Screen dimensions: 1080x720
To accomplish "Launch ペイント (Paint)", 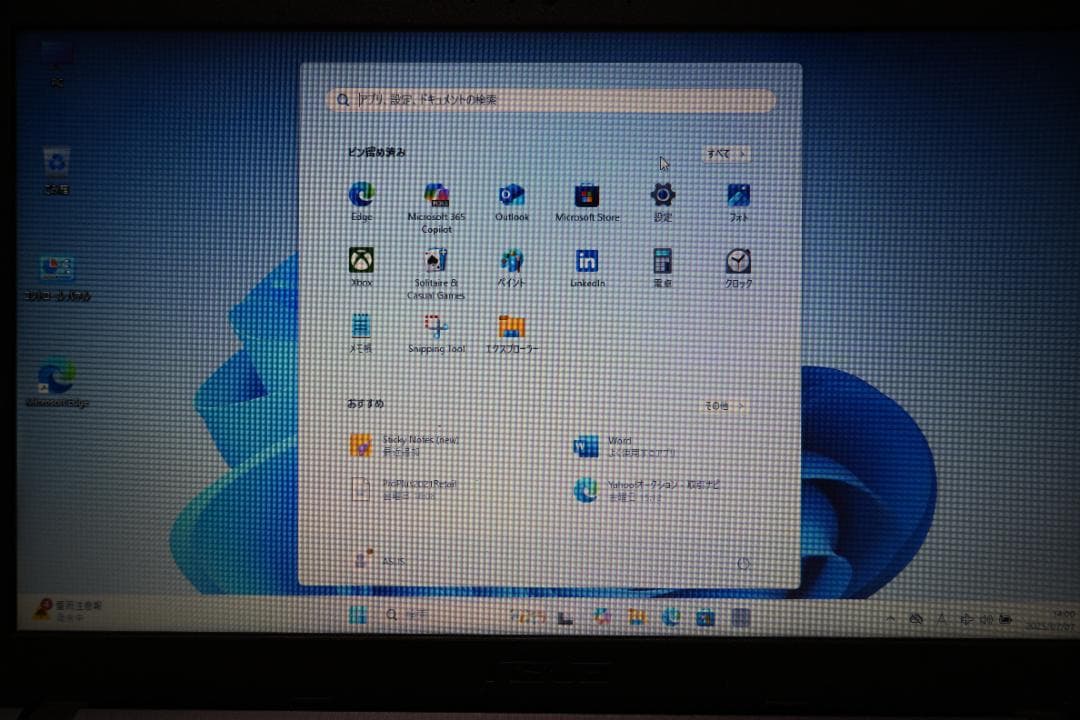I will click(511, 261).
